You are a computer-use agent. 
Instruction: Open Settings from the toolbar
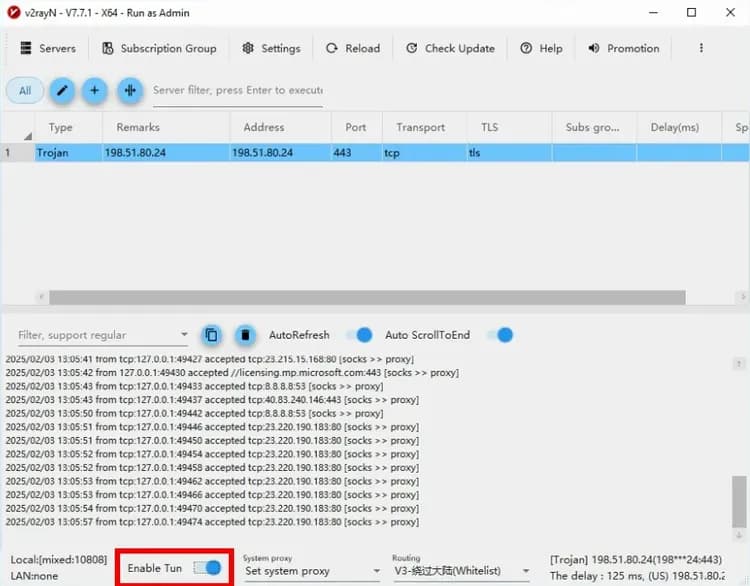coord(270,48)
